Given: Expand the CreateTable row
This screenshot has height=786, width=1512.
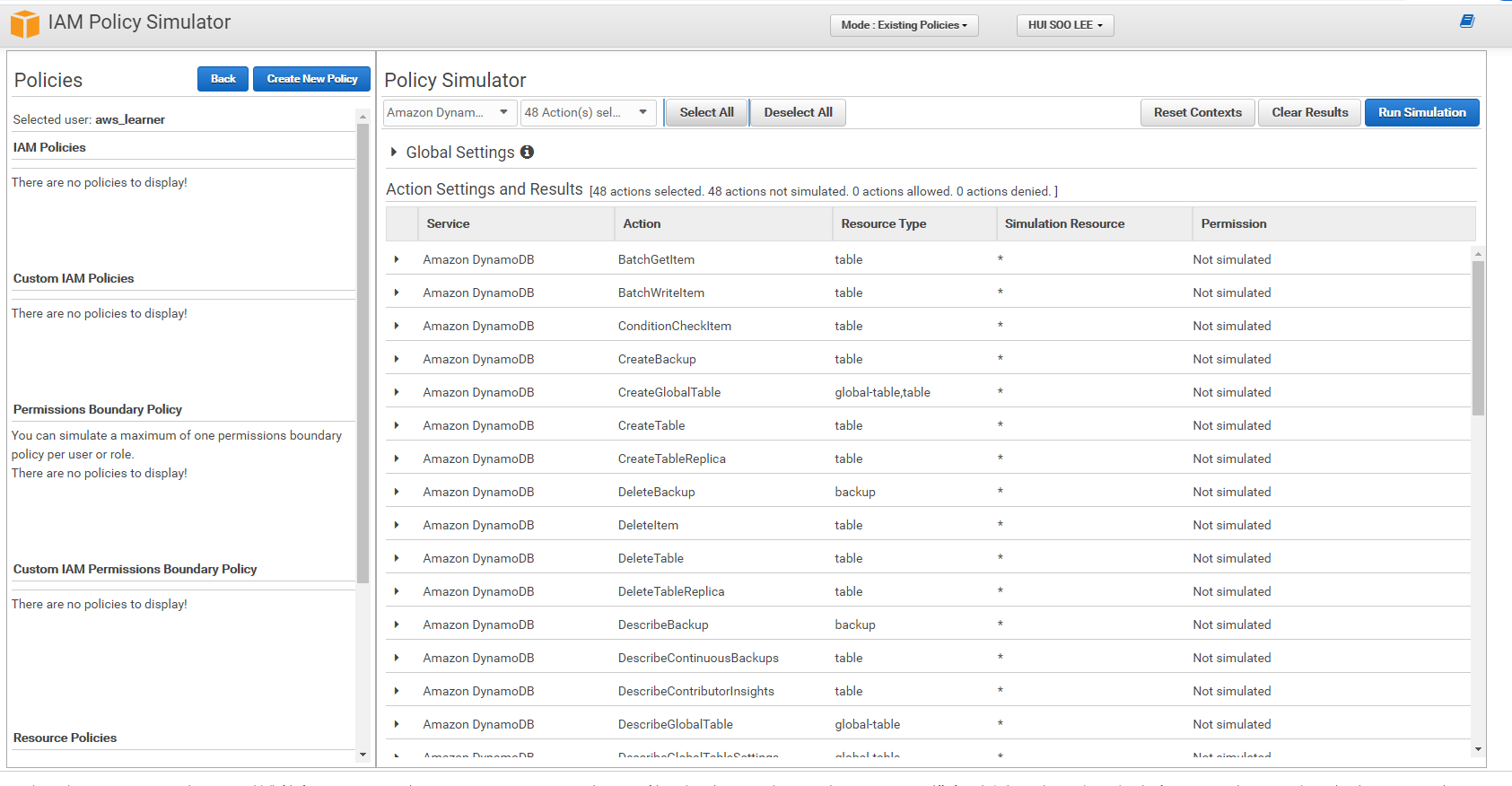Looking at the screenshot, I should (x=397, y=425).
